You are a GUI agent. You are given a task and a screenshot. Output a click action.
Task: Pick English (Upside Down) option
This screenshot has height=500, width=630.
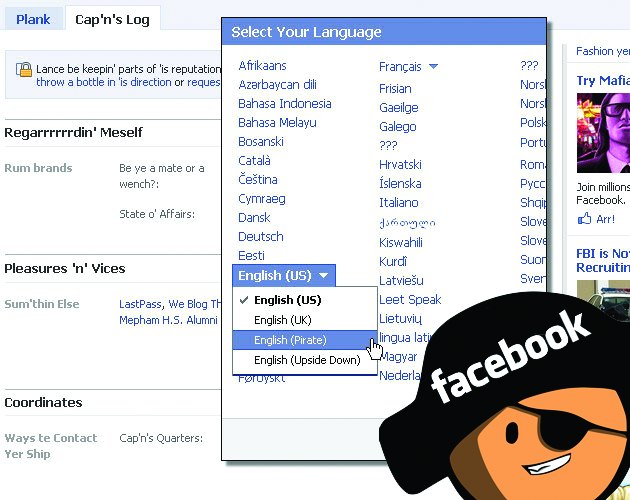[x=305, y=360]
